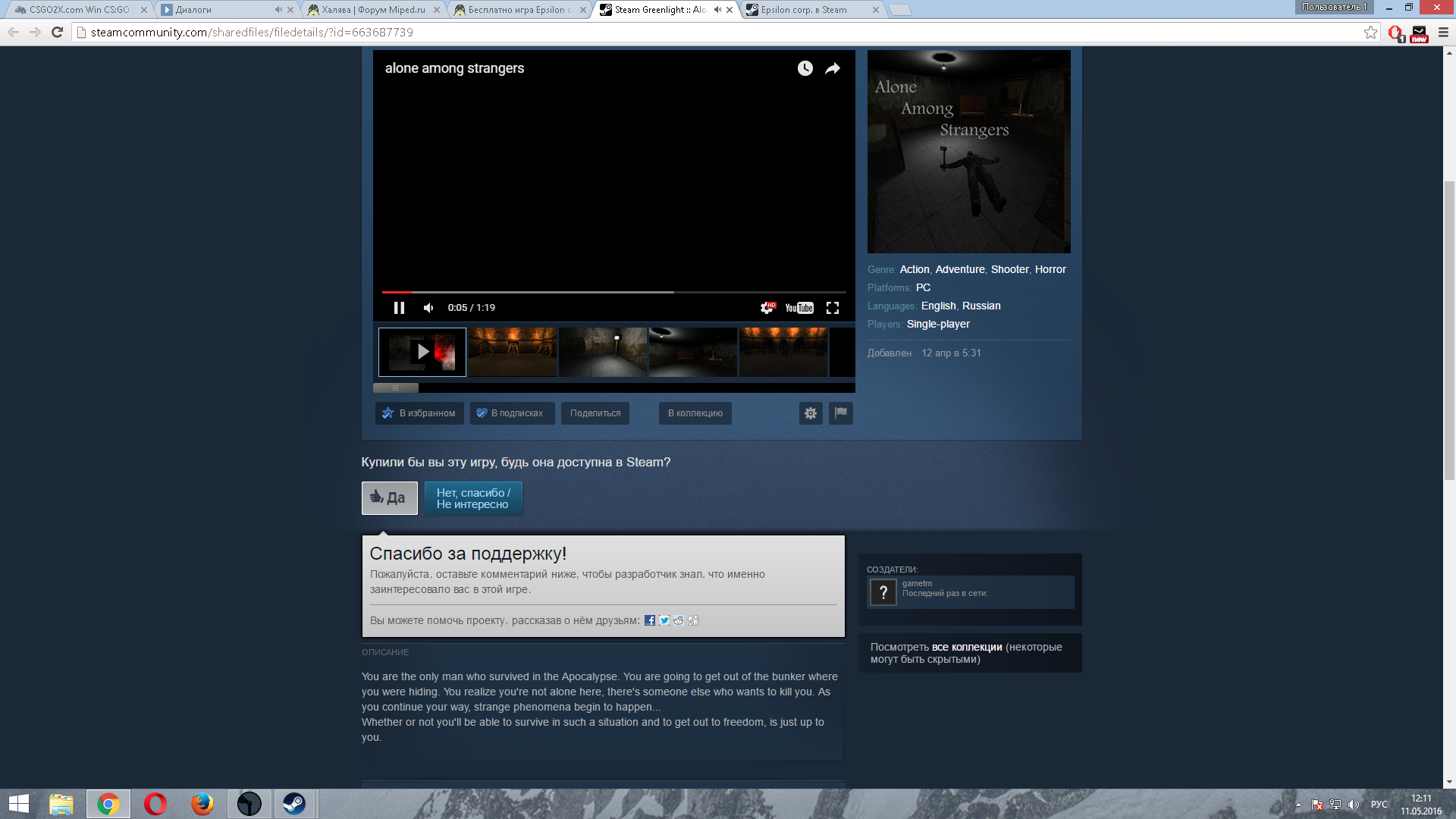Click the mail extension icon in toolbar
This screenshot has height=819, width=1456.
[x=1420, y=33]
